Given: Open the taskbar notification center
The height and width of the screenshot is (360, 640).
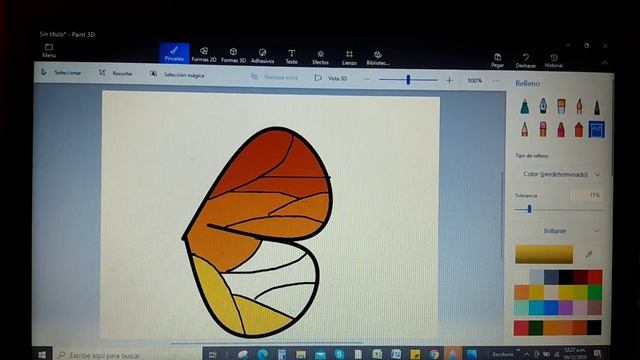Looking at the screenshot, I should tap(597, 353).
